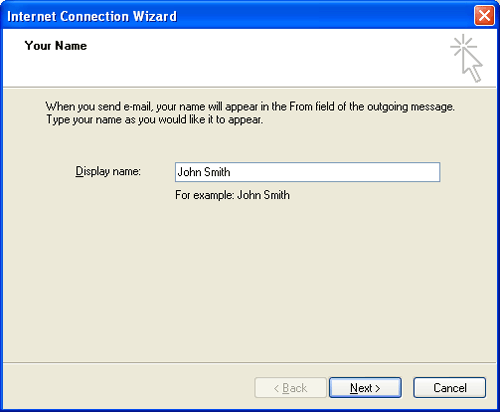Image resolution: width=500 pixels, height=412 pixels.
Task: Click the arrow pointer of the wizard icon
Action: [472, 66]
